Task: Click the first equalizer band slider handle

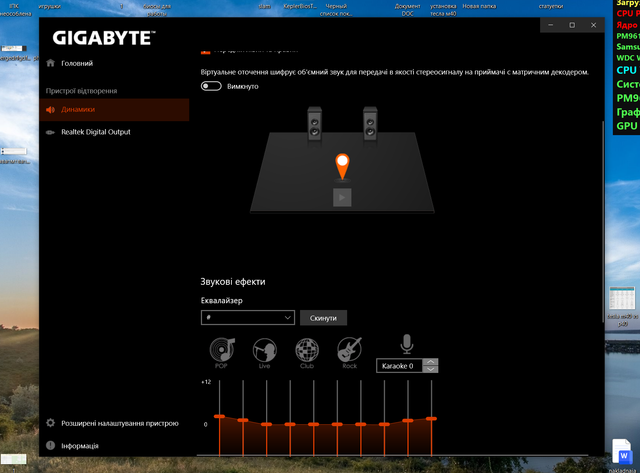Action: 219,416
